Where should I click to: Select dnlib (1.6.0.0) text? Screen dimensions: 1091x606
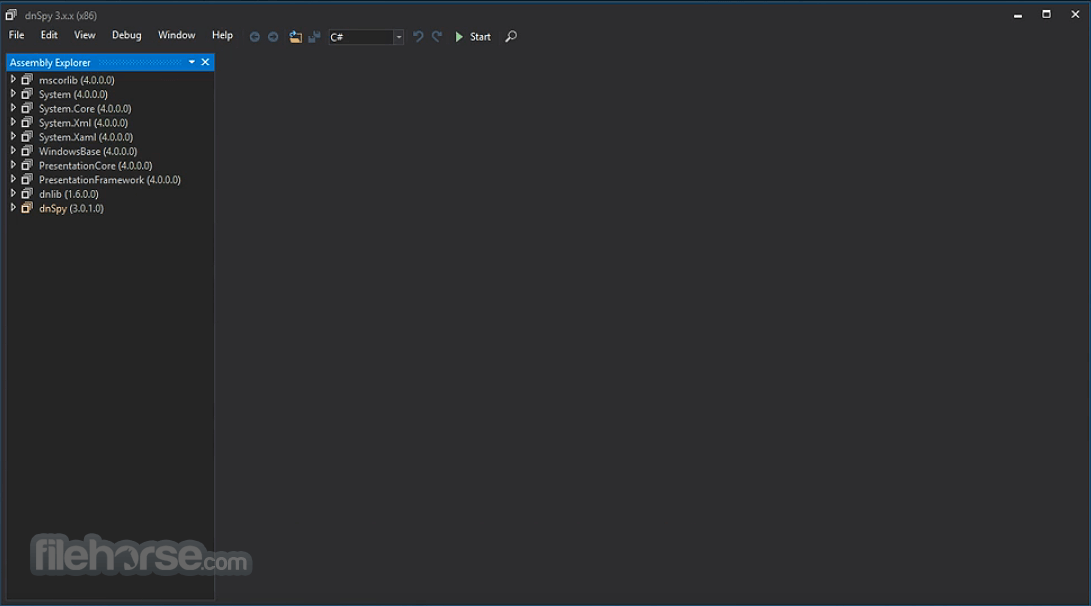69,194
